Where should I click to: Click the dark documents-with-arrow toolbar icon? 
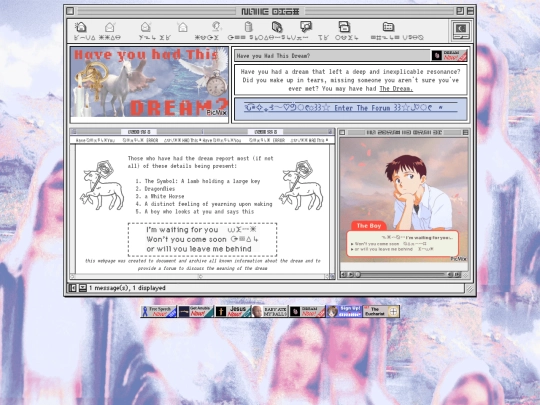pos(277,27)
